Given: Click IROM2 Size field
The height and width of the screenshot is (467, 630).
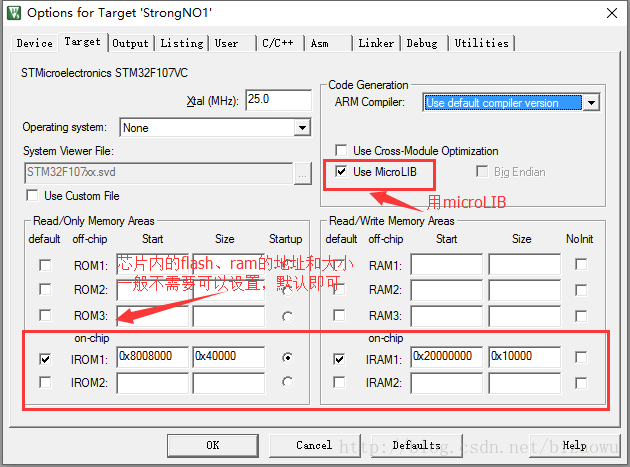Looking at the screenshot, I should (x=229, y=383).
